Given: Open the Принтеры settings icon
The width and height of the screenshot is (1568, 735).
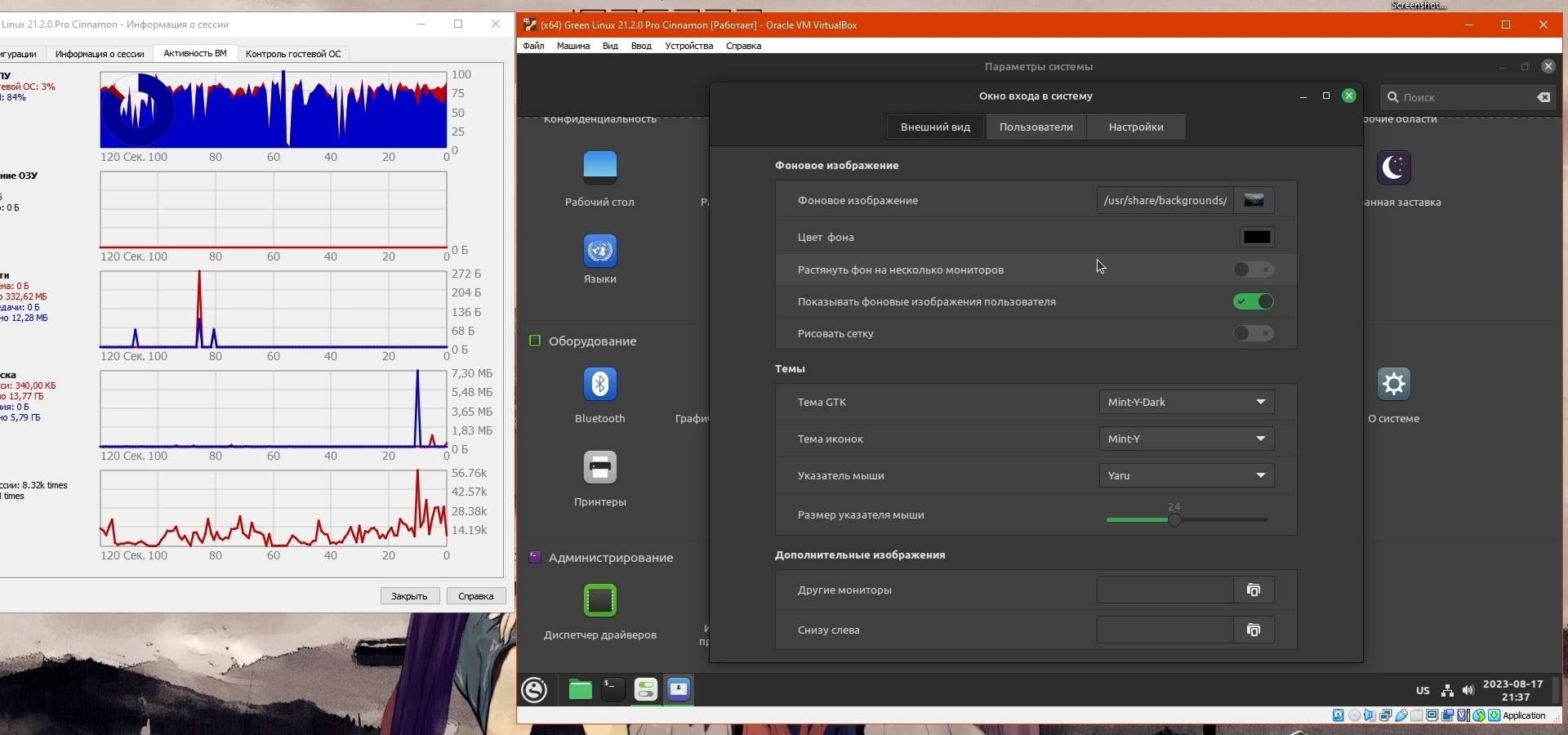Looking at the screenshot, I should 600,468.
